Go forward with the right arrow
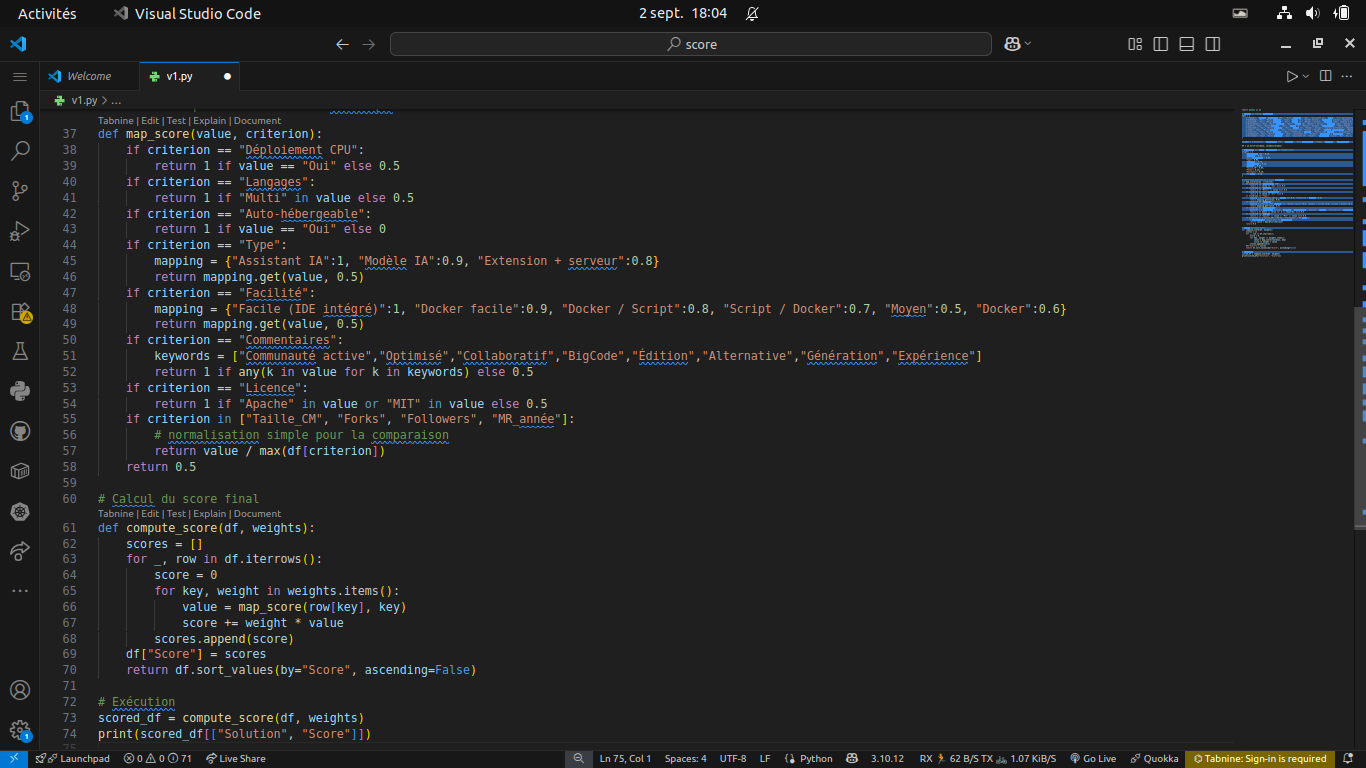Viewport: 1366px width, 768px height. point(369,44)
